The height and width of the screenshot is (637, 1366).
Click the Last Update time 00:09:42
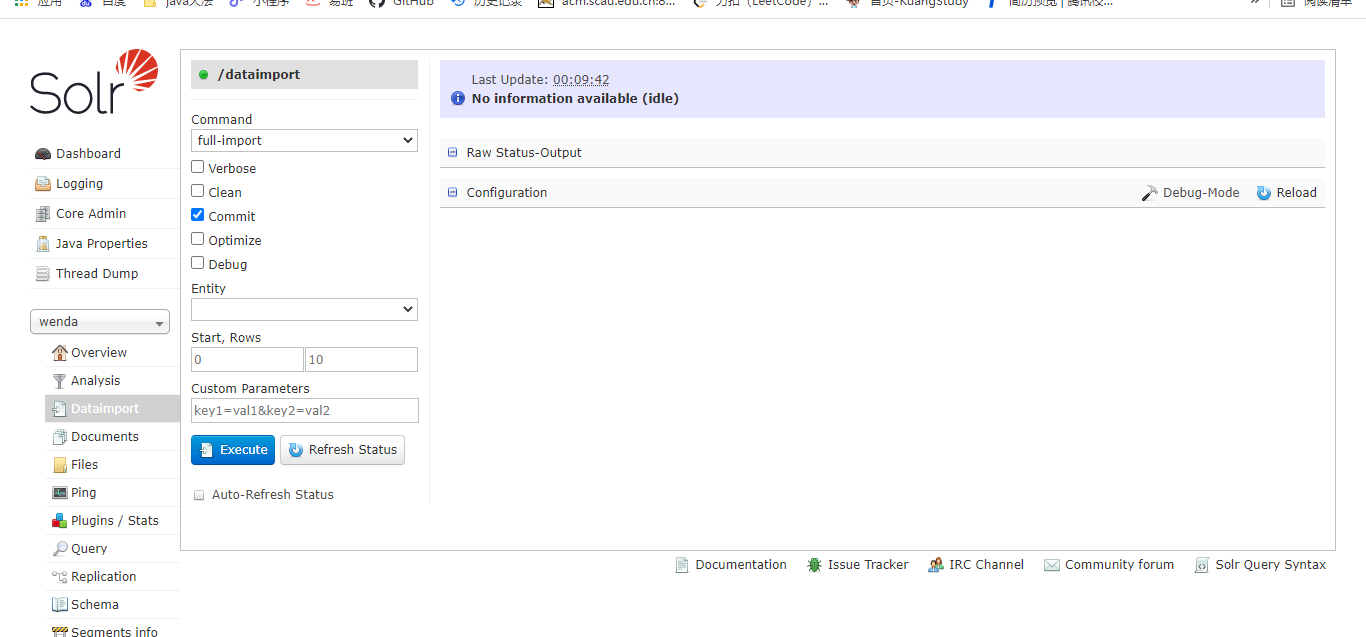click(581, 80)
